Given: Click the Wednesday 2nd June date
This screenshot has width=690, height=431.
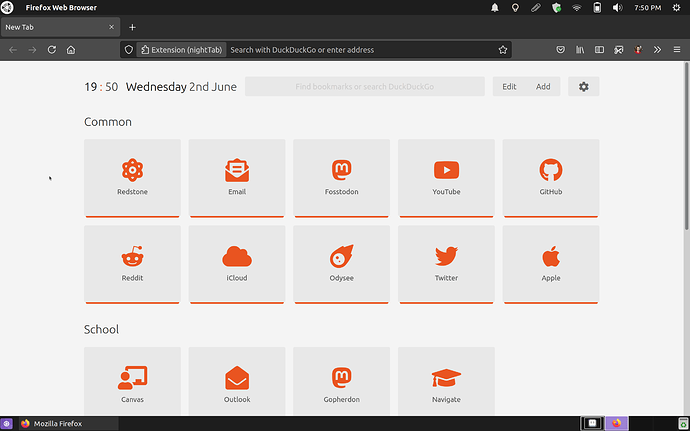Looking at the screenshot, I should [181, 87].
